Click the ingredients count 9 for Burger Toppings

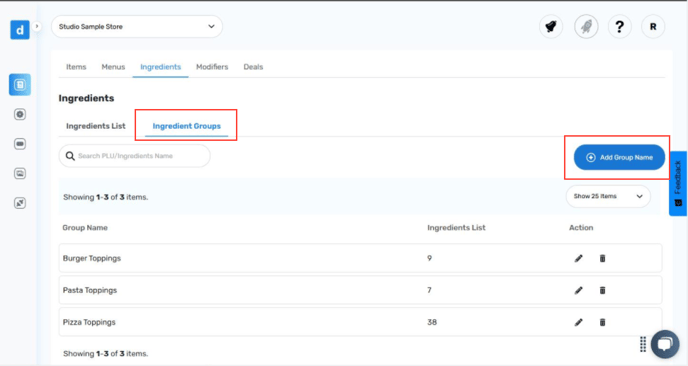coord(430,258)
